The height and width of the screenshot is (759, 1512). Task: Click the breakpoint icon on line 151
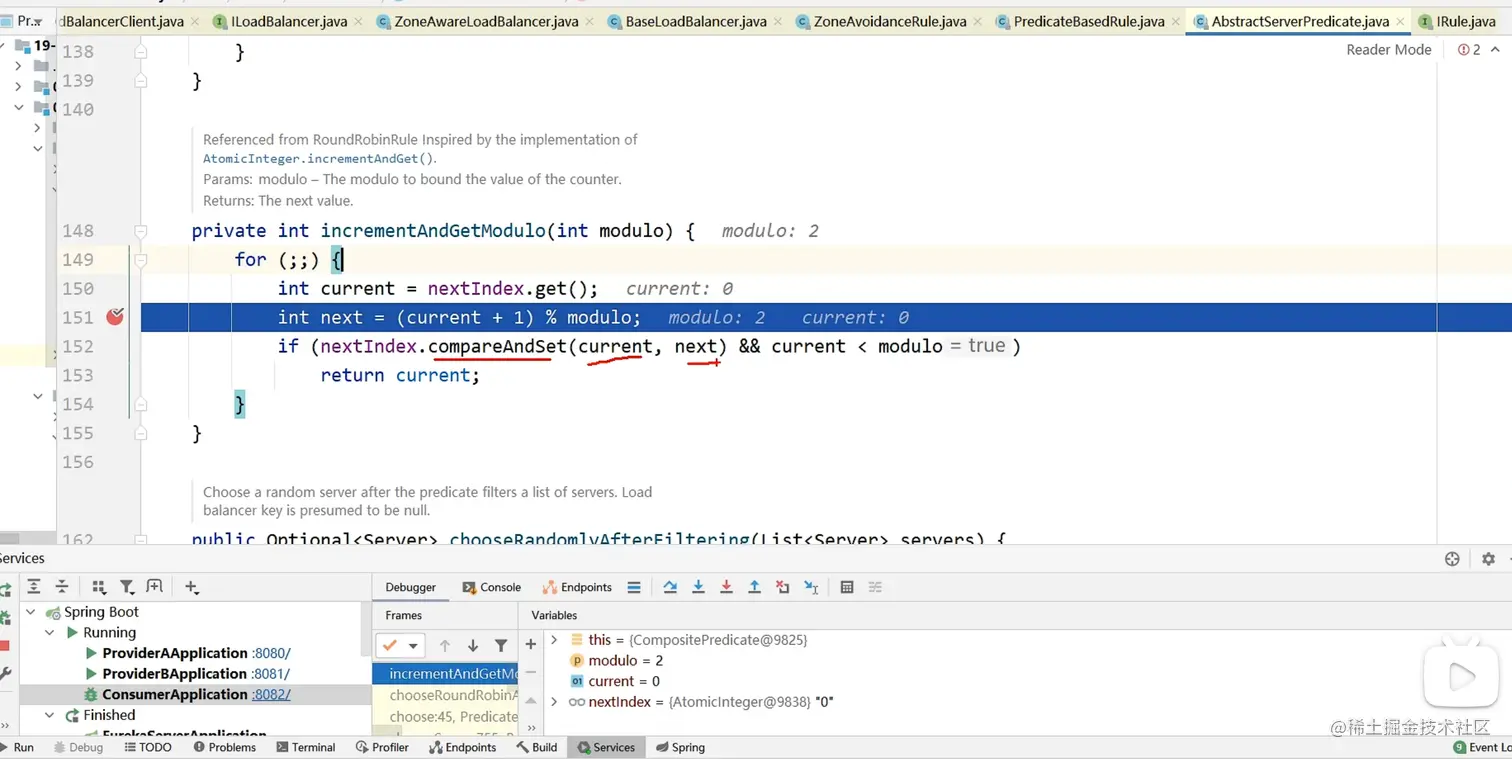(x=115, y=317)
